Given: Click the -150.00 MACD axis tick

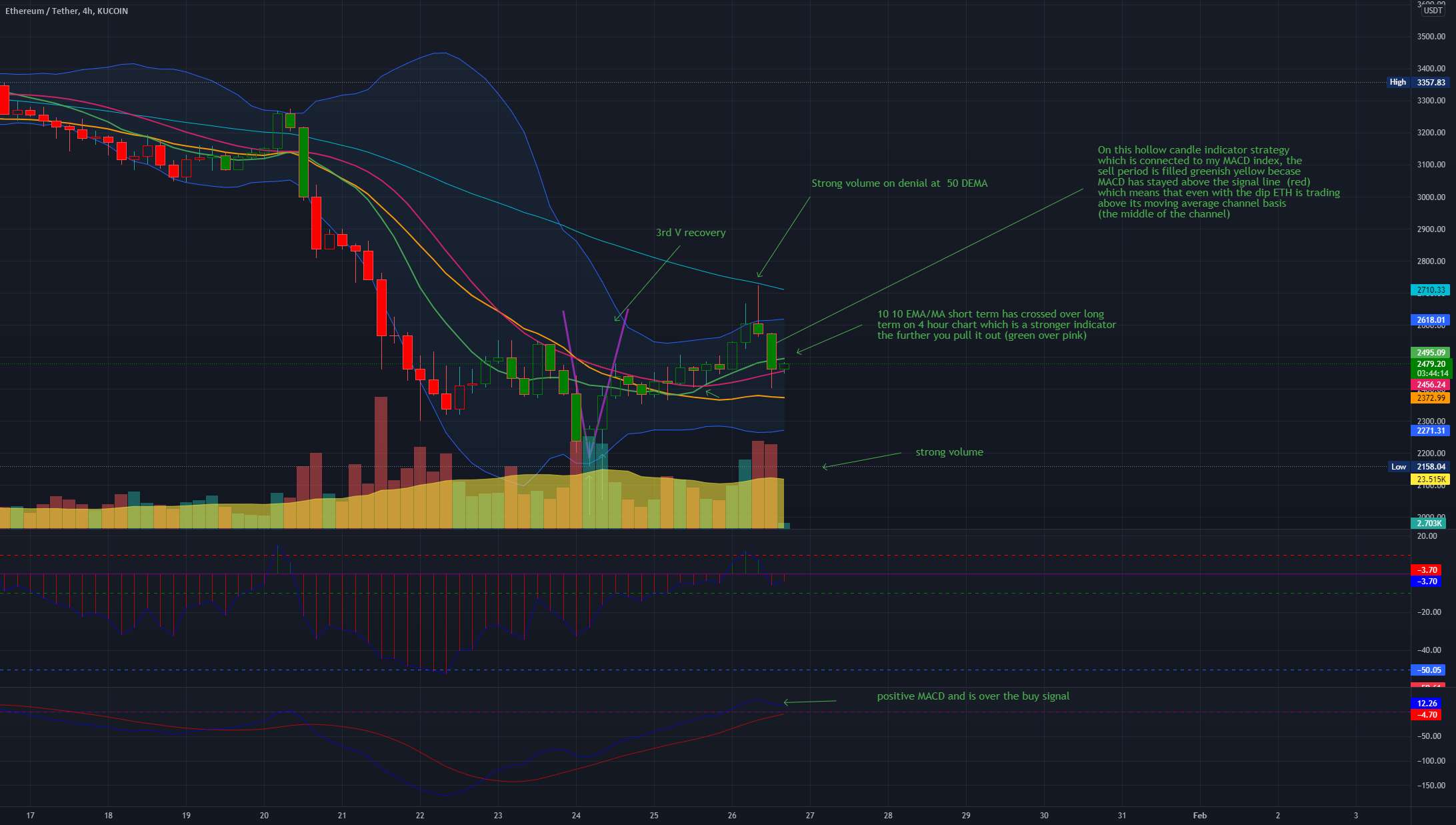Looking at the screenshot, I should click(x=1431, y=786).
